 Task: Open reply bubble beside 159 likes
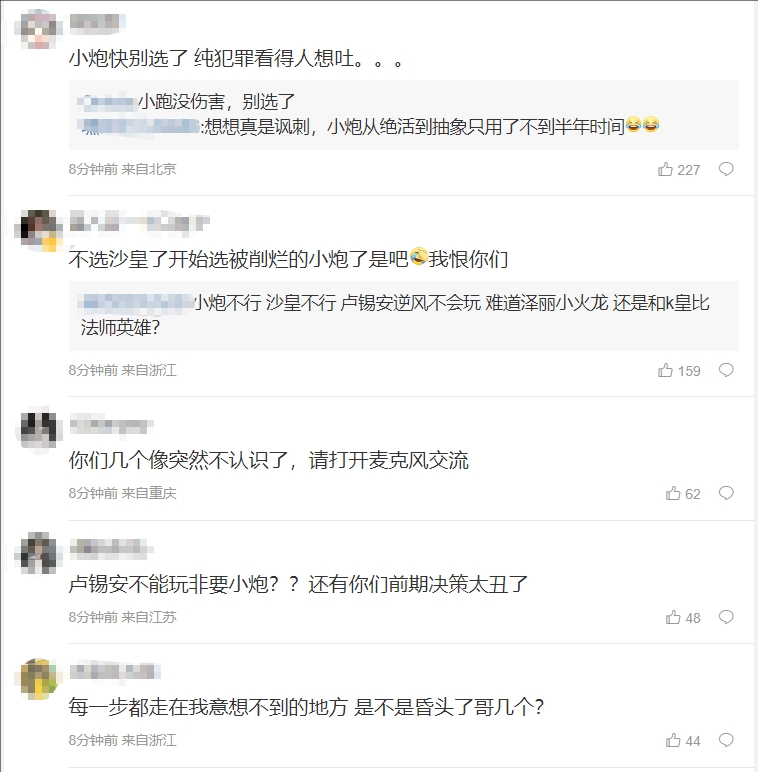tap(726, 370)
